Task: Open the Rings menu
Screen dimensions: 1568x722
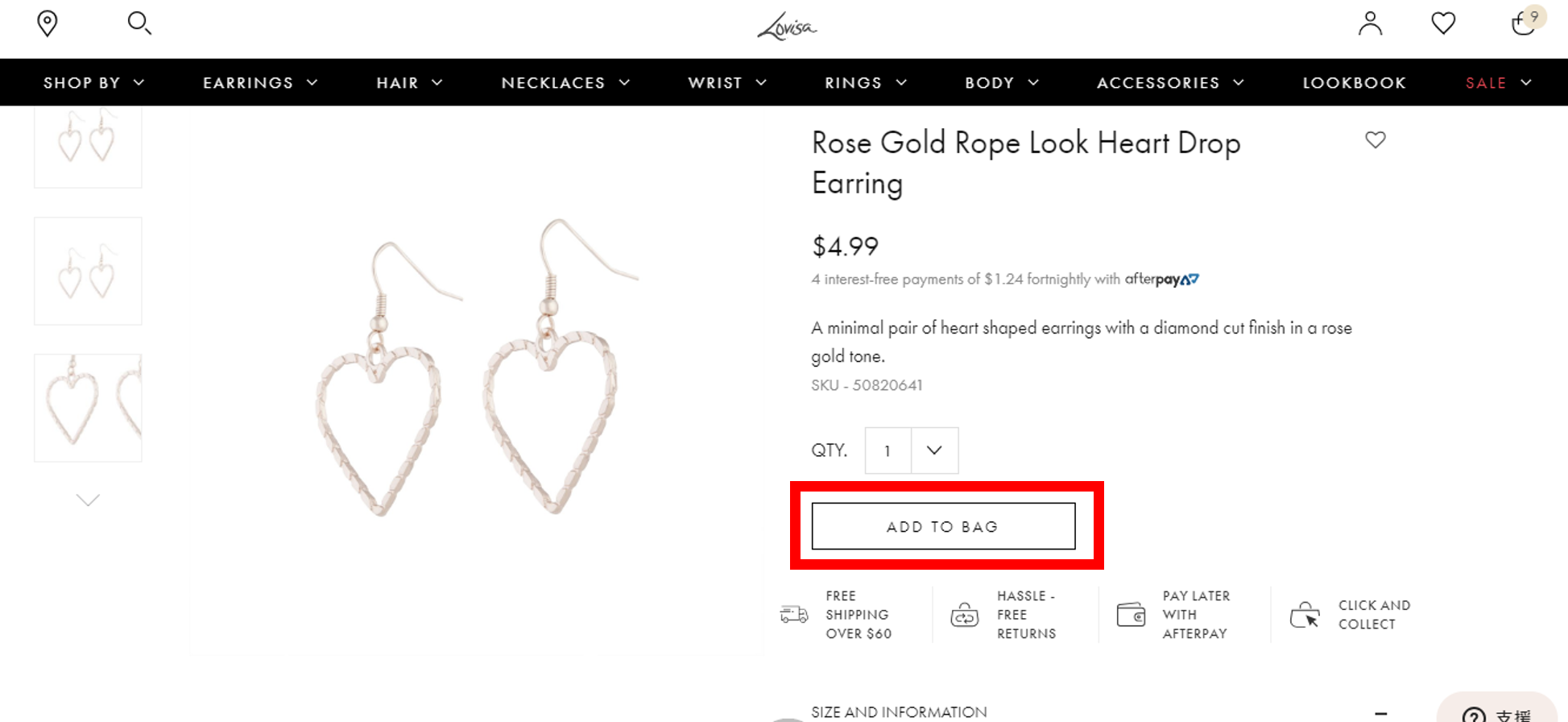Action: 866,83
